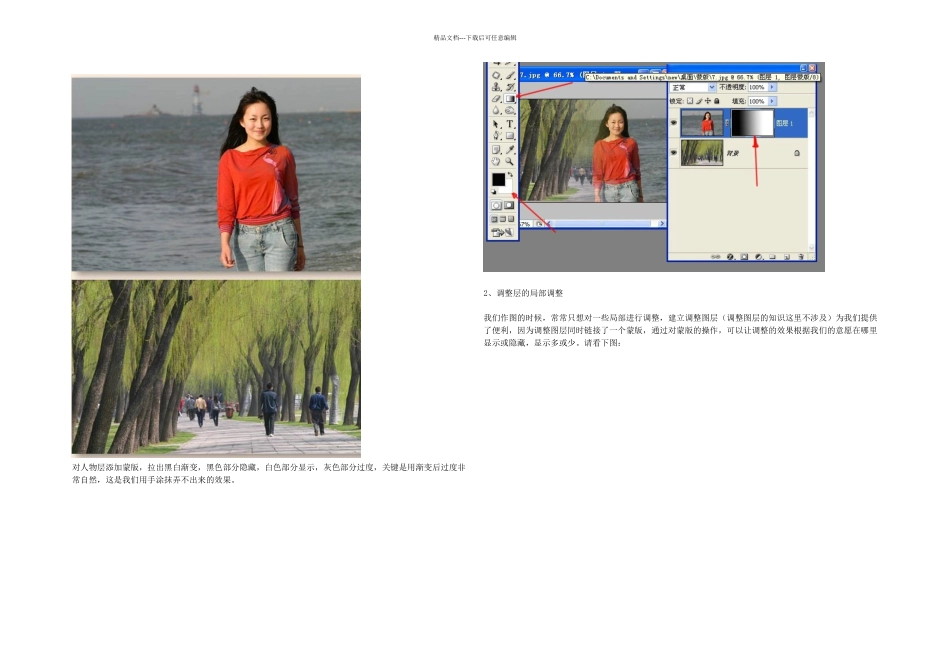950x672 pixels.
Task: Select the History Brush tool
Action: (511, 87)
